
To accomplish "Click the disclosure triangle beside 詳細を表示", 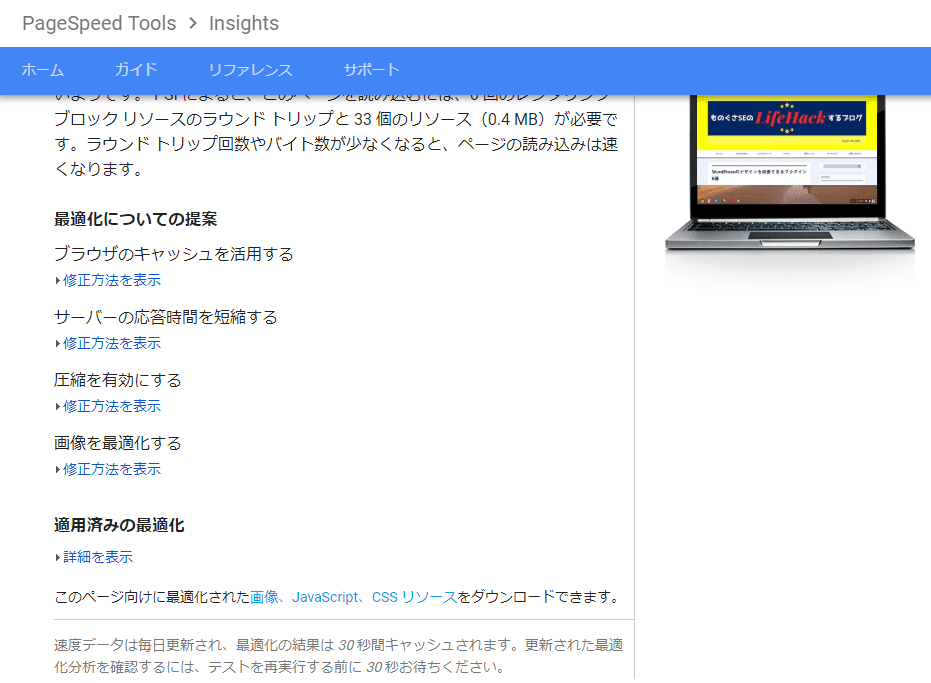I will click(57, 557).
